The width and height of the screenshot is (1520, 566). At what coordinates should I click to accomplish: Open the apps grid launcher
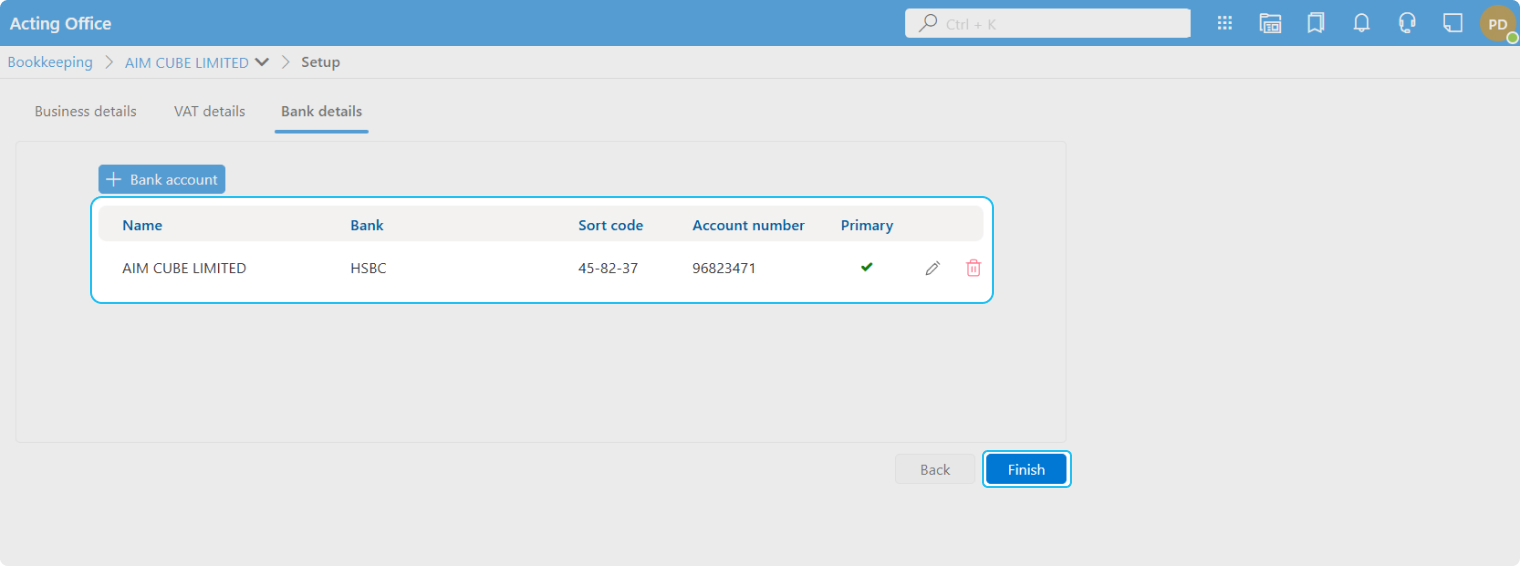1224,23
